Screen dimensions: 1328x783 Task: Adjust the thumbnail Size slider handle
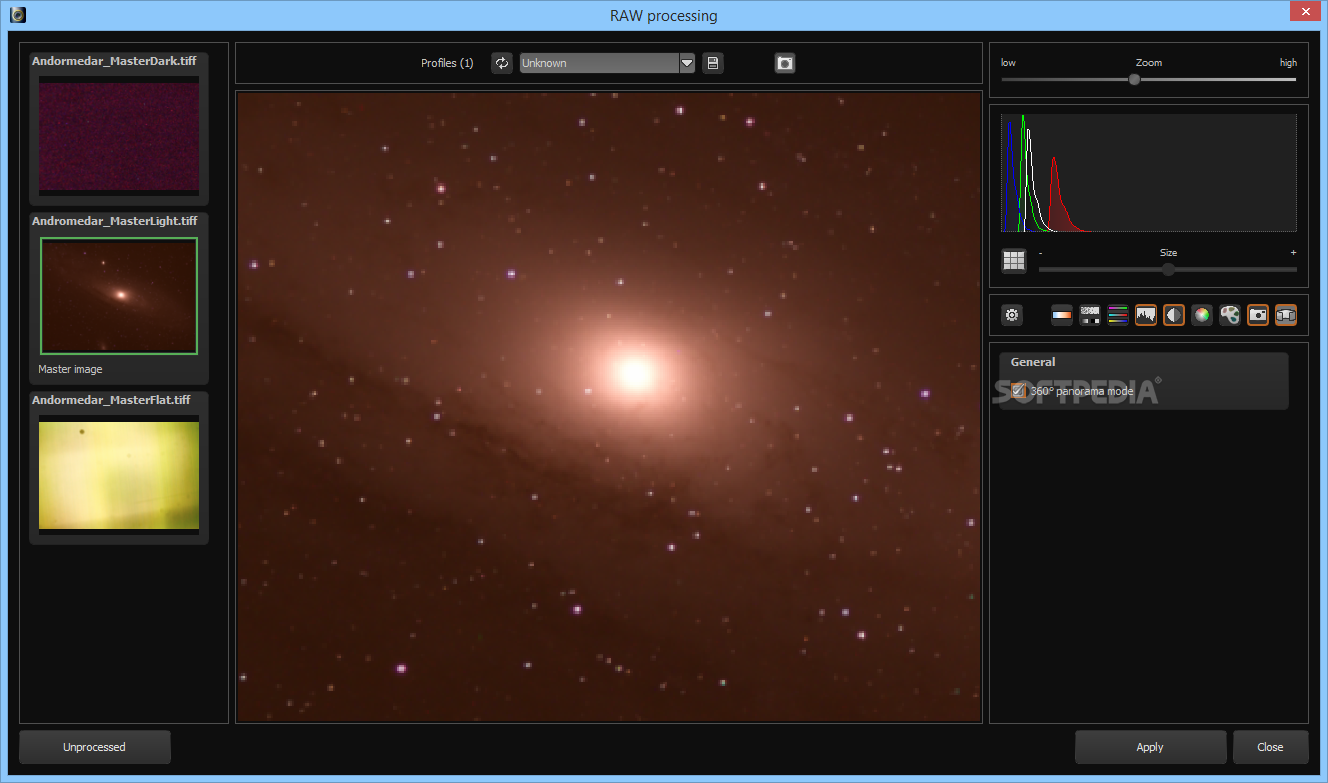click(x=1168, y=269)
